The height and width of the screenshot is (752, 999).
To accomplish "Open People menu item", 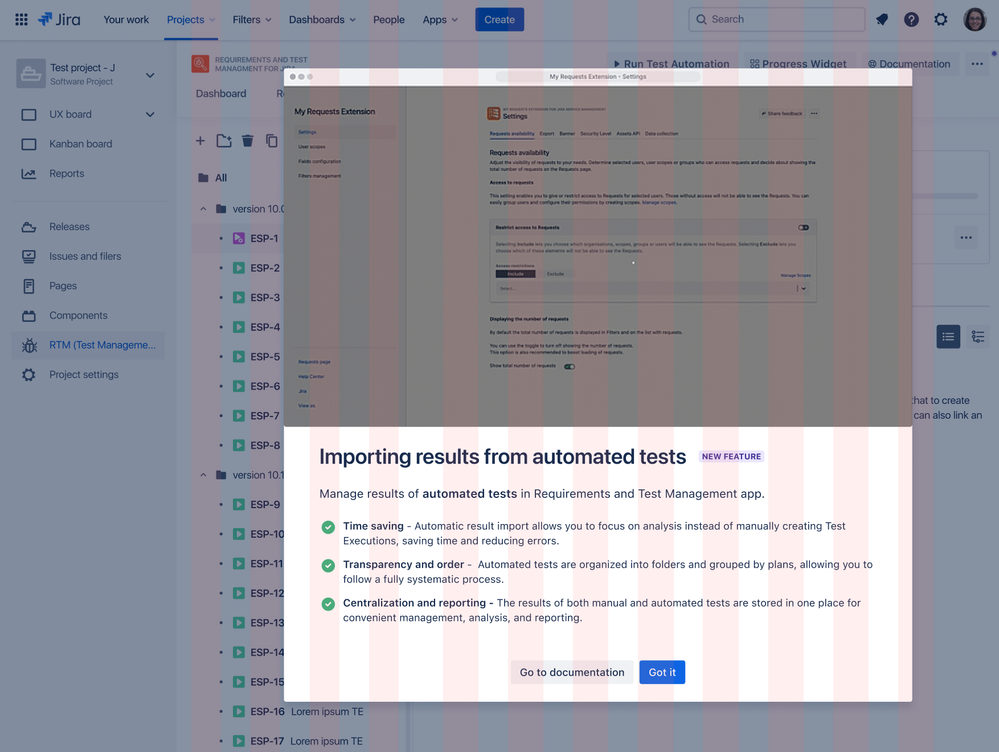I will pyautogui.click(x=389, y=20).
